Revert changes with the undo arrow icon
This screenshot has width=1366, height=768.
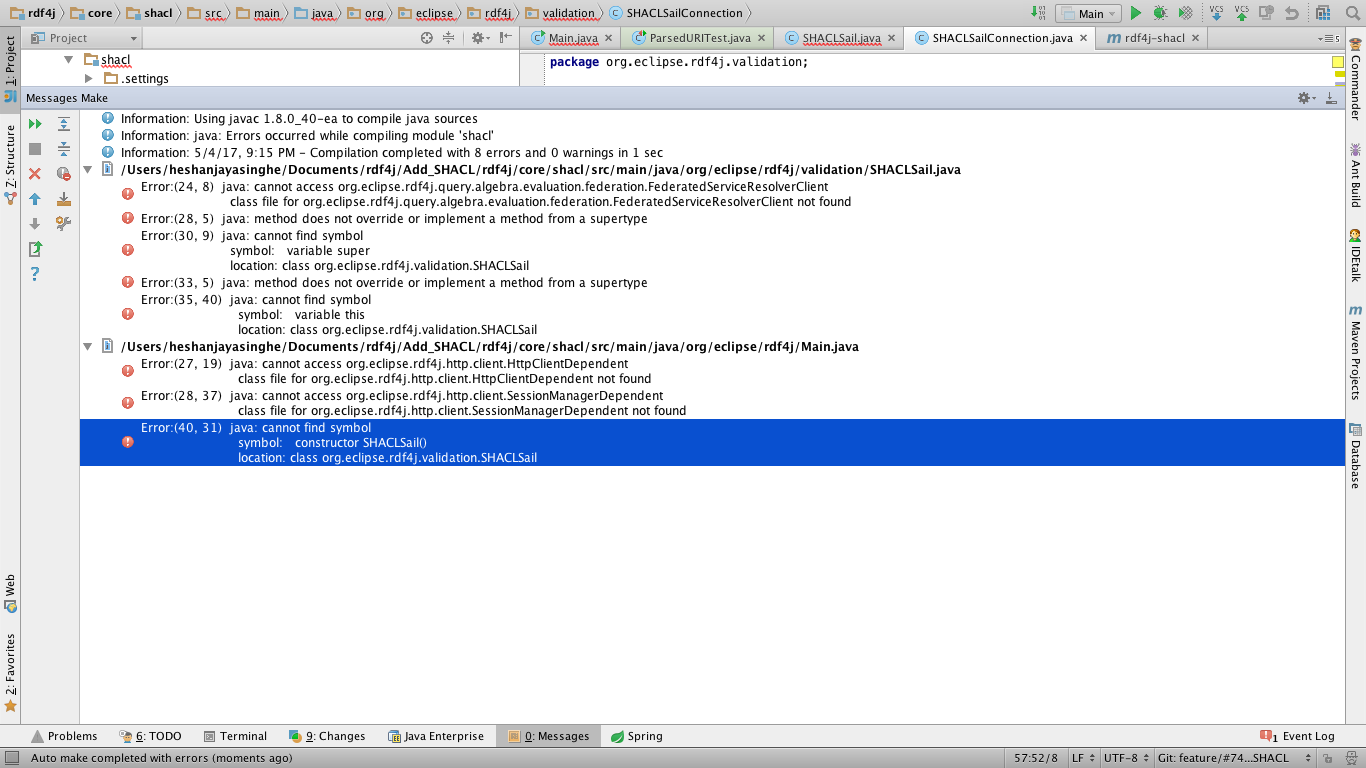click(x=1291, y=13)
